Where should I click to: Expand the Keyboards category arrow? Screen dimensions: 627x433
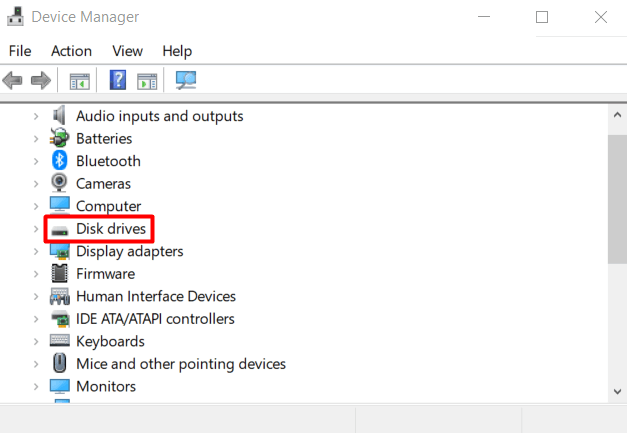click(x=36, y=341)
